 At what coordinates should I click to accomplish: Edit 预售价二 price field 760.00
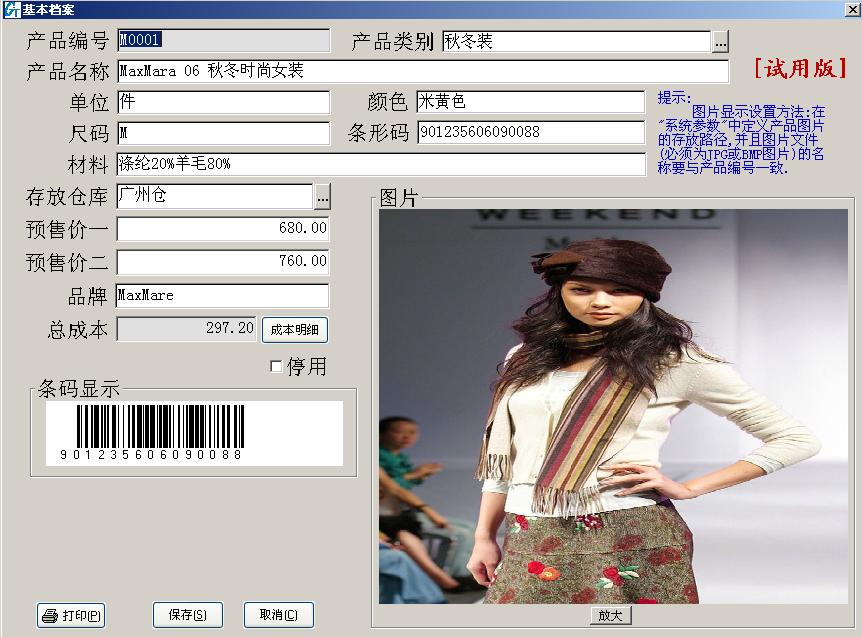click(223, 262)
